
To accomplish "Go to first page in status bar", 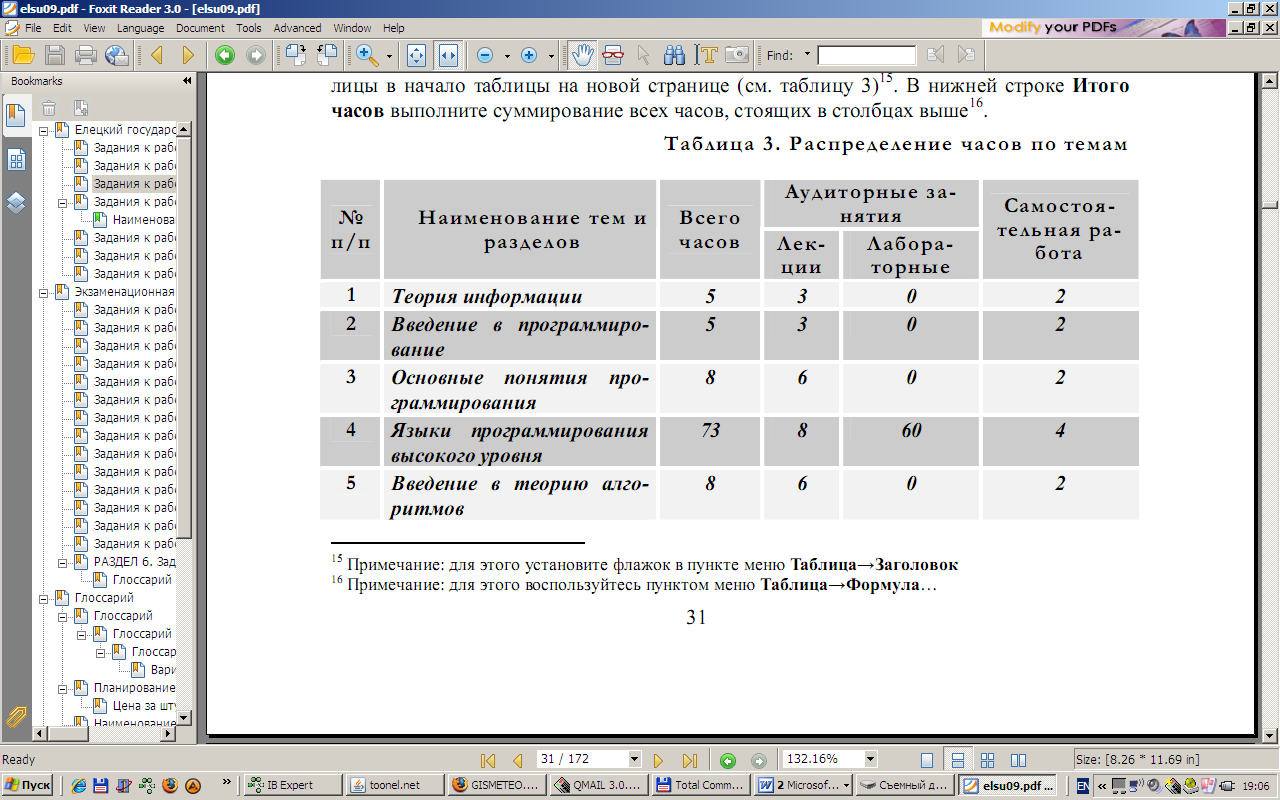I will (x=488, y=760).
